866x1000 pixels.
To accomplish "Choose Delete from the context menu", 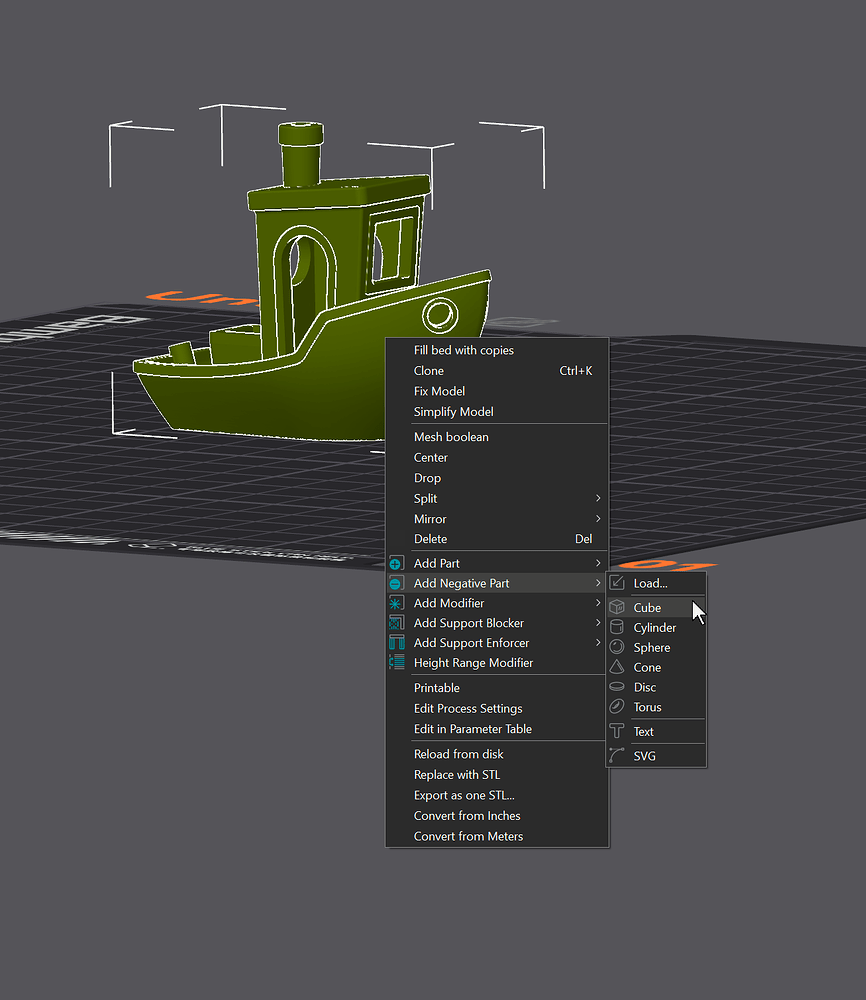I will pyautogui.click(x=497, y=539).
